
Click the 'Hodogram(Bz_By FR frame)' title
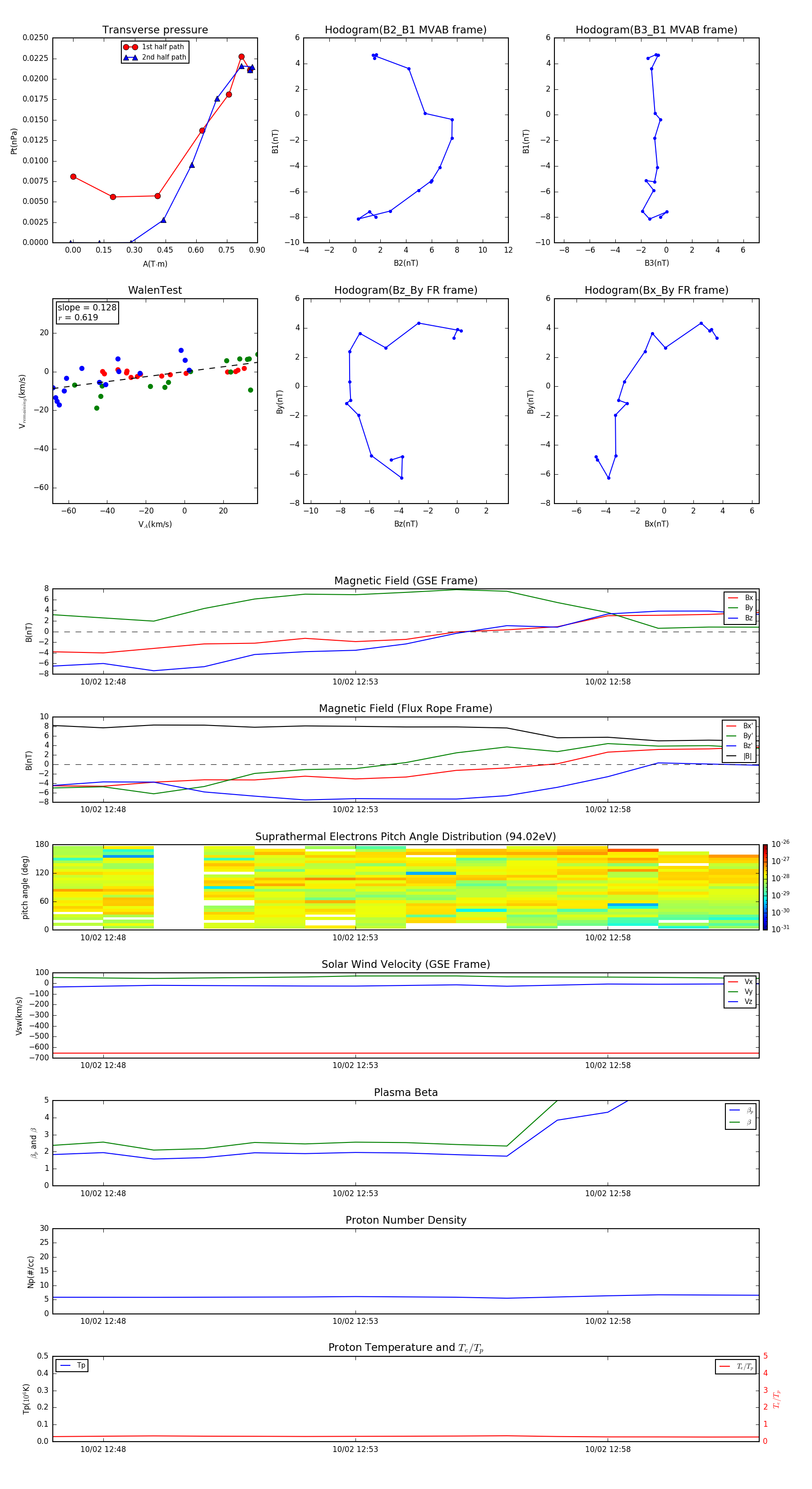point(406,290)
